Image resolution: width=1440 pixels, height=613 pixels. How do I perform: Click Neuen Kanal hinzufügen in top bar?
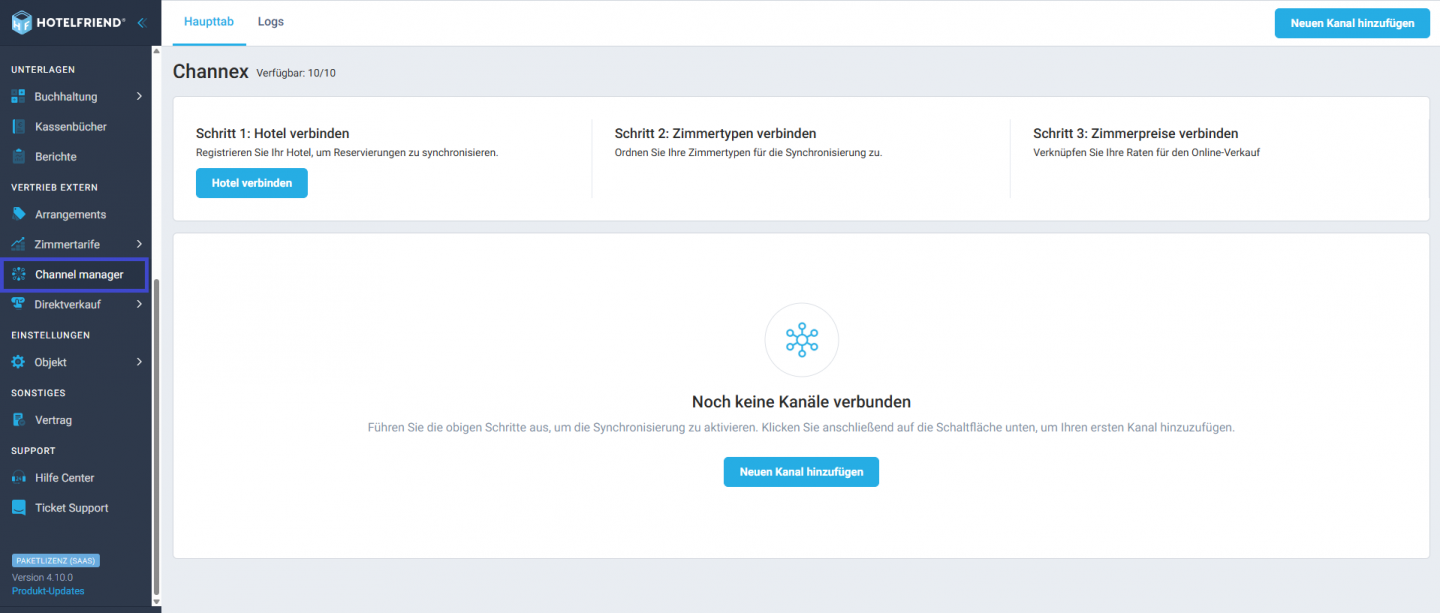tap(1352, 23)
